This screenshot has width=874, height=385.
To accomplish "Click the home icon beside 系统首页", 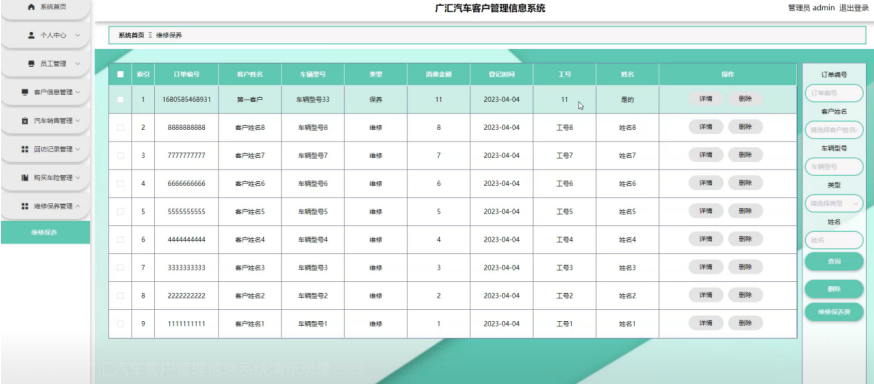I will (x=31, y=7).
